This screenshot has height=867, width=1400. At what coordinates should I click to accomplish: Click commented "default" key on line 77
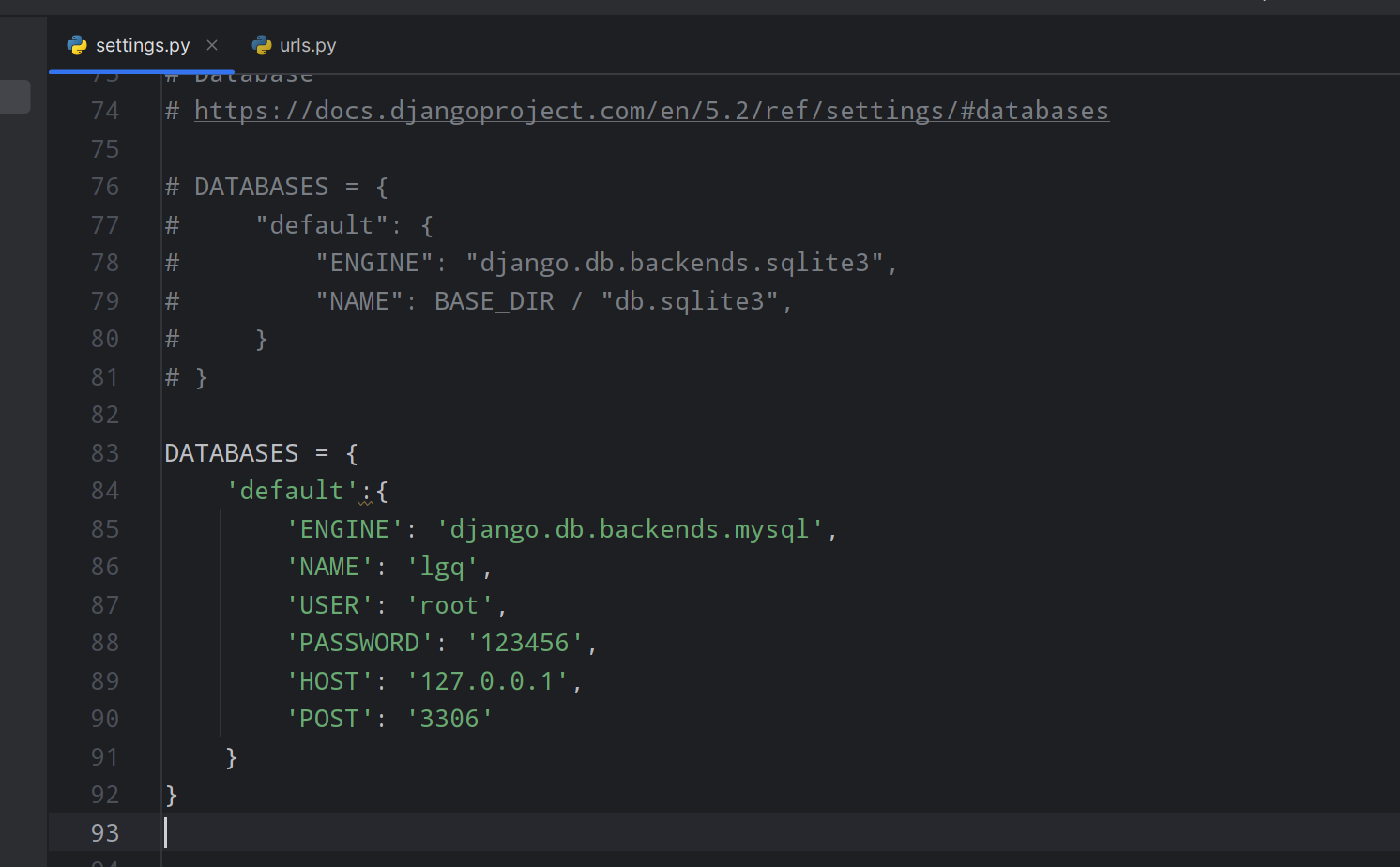click(x=322, y=225)
